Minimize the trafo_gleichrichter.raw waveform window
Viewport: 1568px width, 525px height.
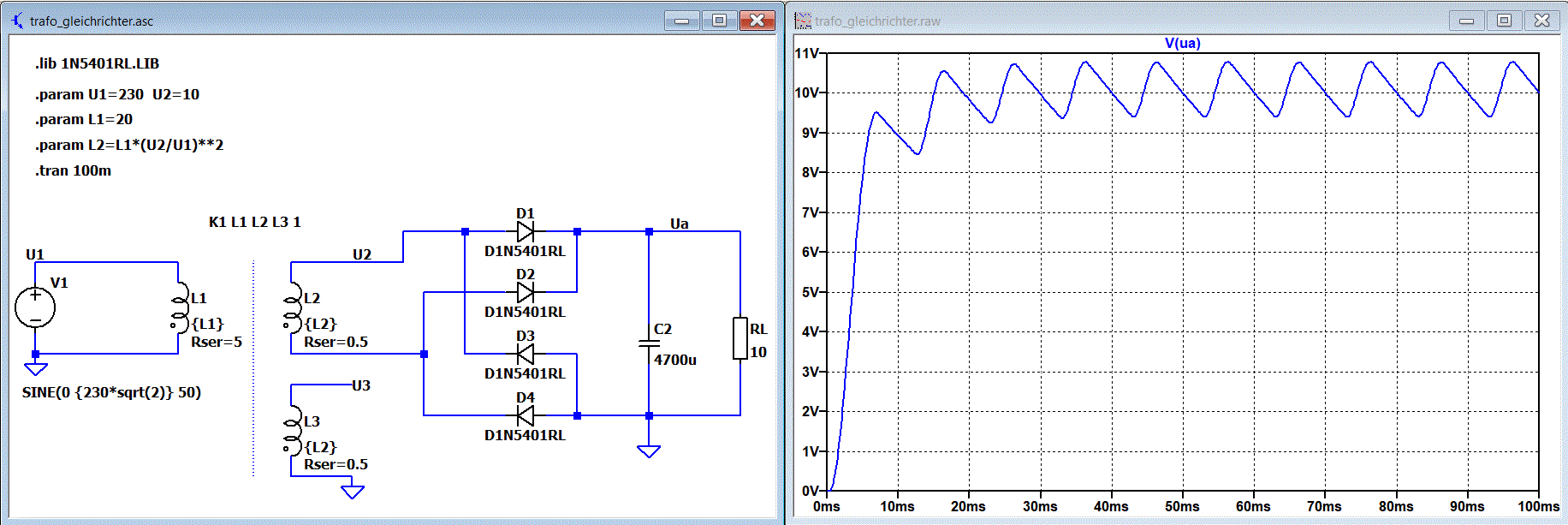[x=1466, y=20]
